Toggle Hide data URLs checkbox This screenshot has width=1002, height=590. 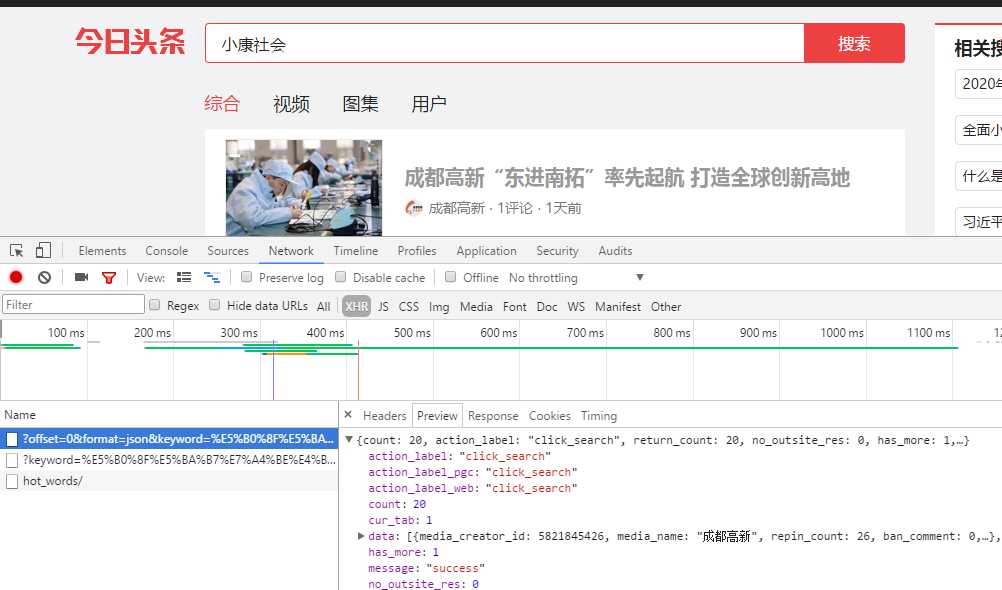tap(215, 305)
